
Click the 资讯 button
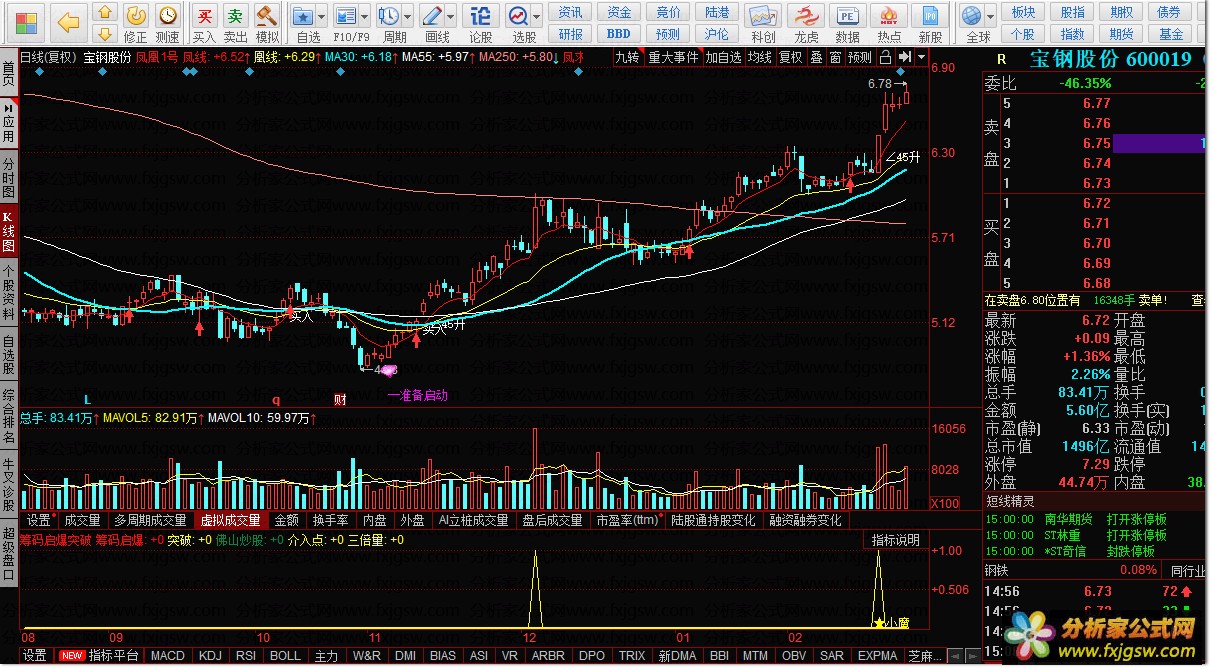pyautogui.click(x=570, y=12)
